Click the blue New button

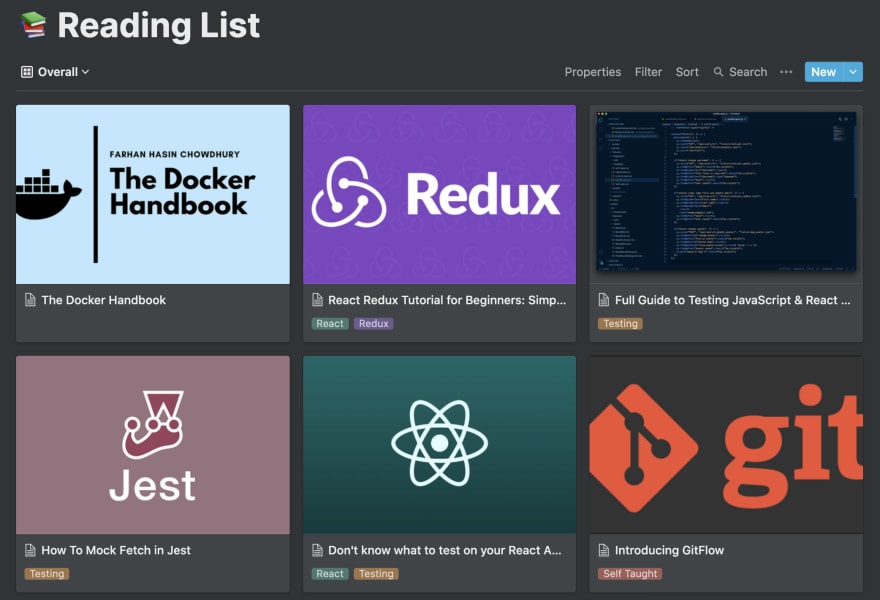tap(823, 72)
